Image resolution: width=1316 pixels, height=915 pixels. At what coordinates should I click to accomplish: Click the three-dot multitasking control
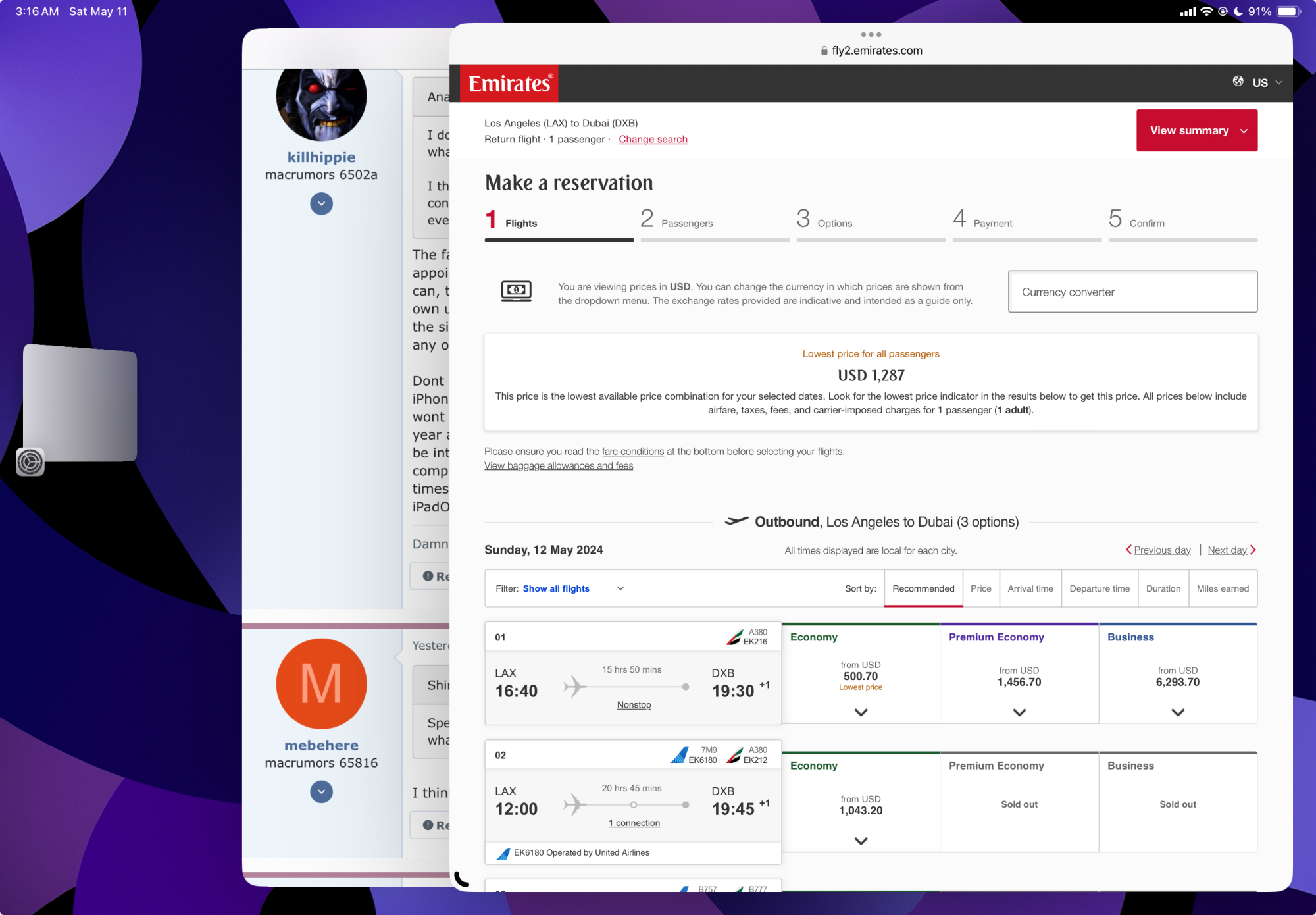pyautogui.click(x=871, y=34)
